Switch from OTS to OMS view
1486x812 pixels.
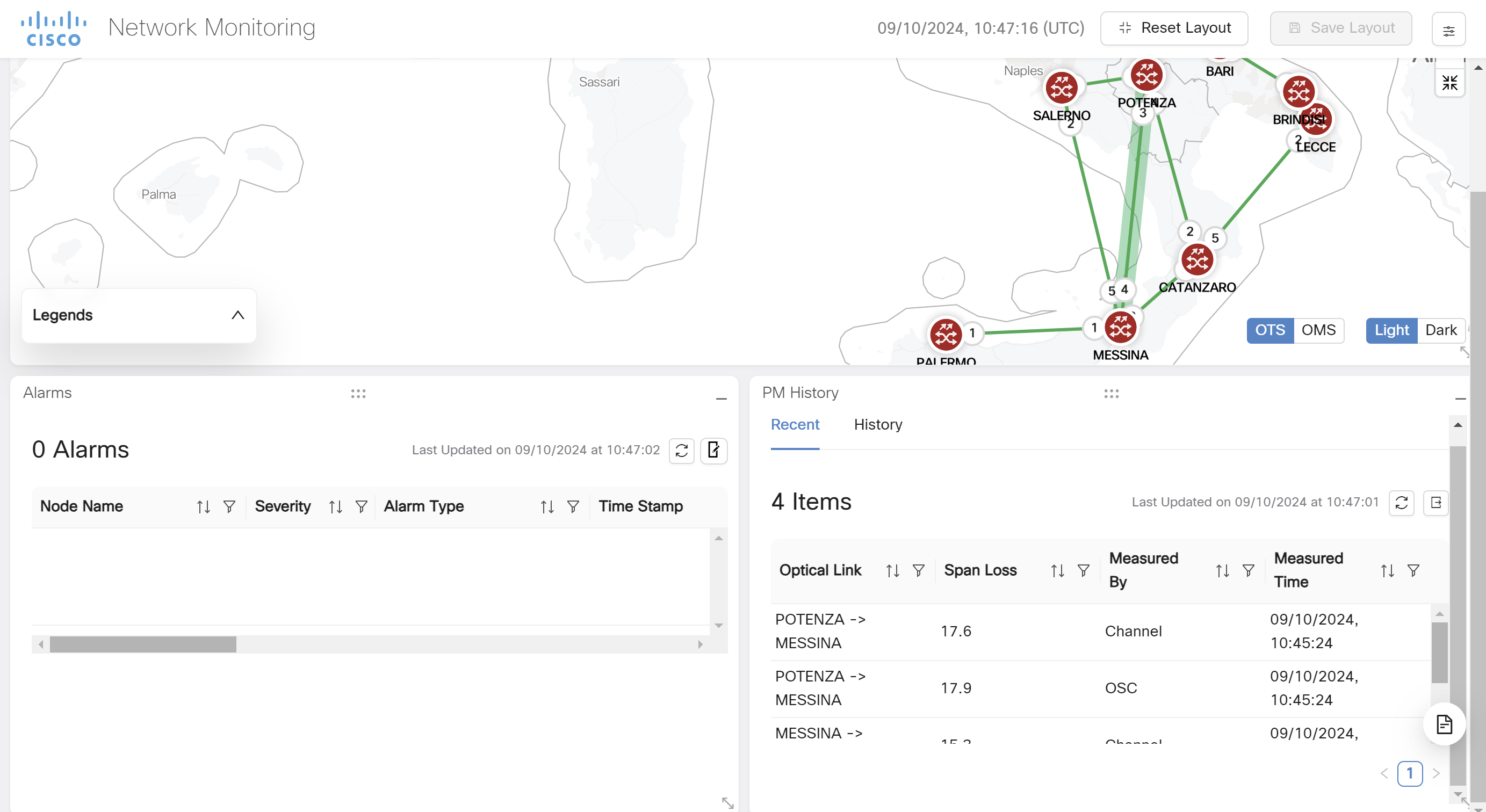(x=1320, y=329)
